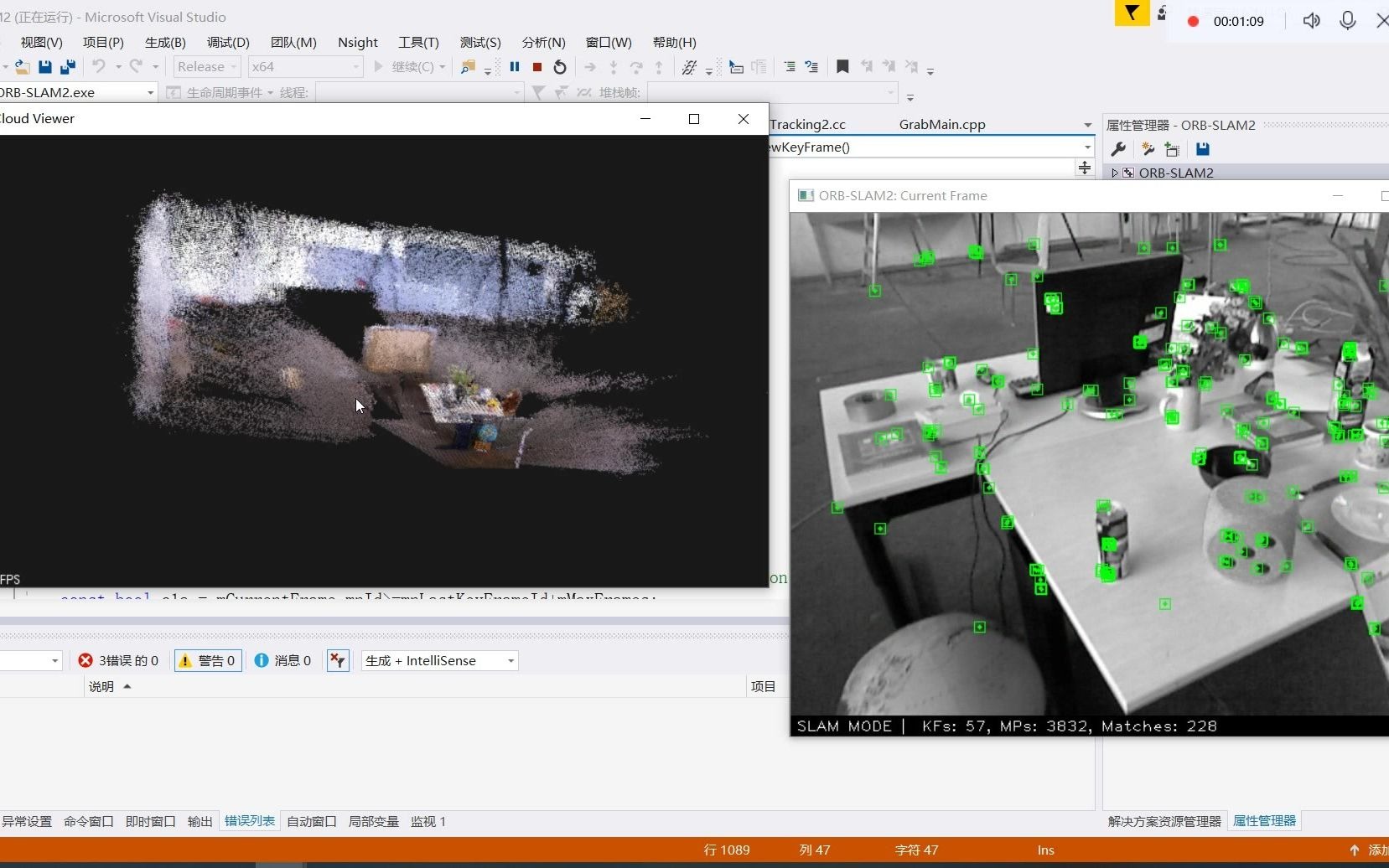The width and height of the screenshot is (1389, 868).
Task: Open the x64 platform dropdown
Action: click(305, 67)
